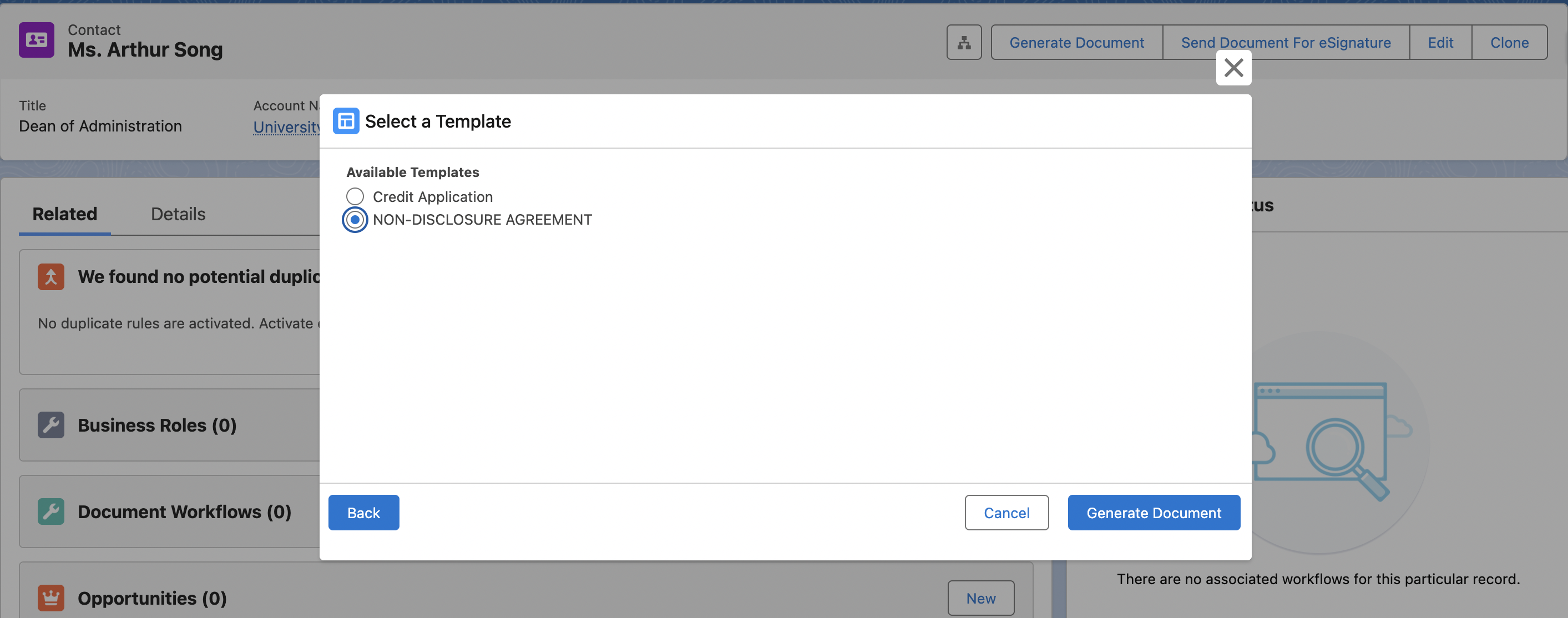Switch to the Details tab
This screenshot has width=1568, height=618.
point(178,214)
